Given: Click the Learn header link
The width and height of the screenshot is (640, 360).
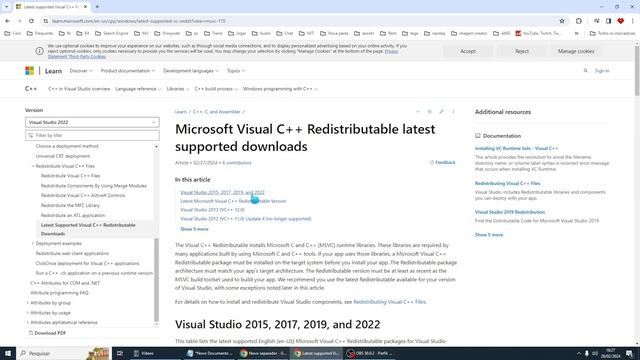Looking at the screenshot, I should coord(53,71).
